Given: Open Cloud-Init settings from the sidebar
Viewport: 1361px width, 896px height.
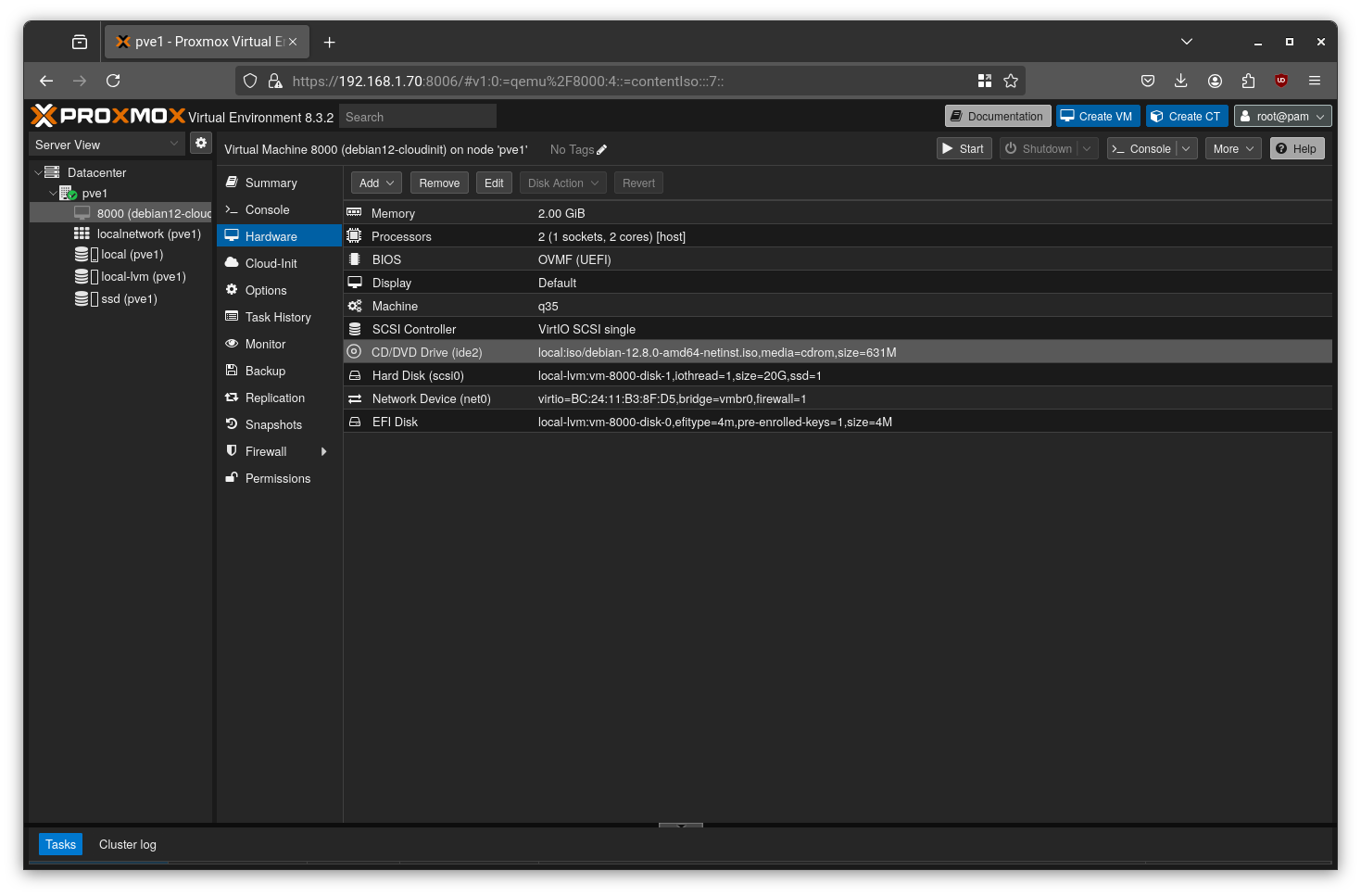Looking at the screenshot, I should pyautogui.click(x=271, y=263).
